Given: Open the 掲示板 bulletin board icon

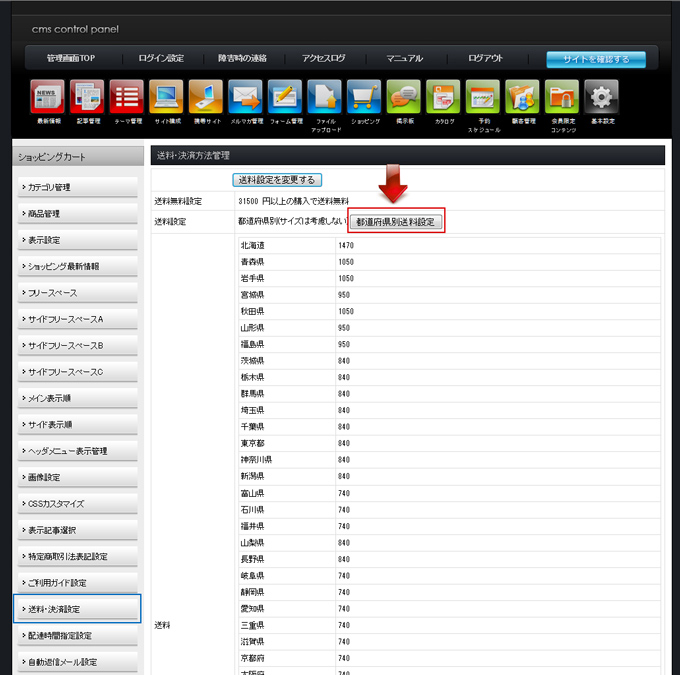Looking at the screenshot, I should (404, 98).
